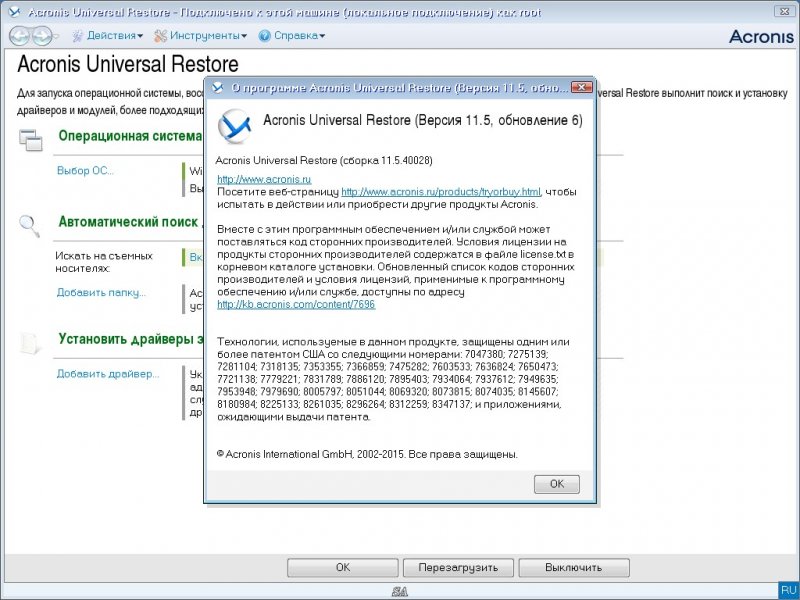Click the large 'Acronis Universal Restore' page heading

(x=128, y=64)
